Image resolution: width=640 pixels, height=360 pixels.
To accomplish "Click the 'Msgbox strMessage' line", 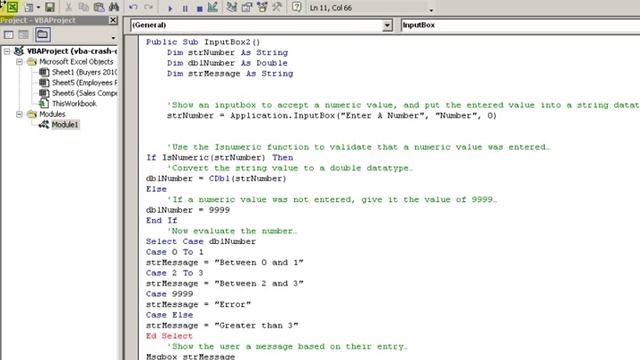I will coord(191,356).
